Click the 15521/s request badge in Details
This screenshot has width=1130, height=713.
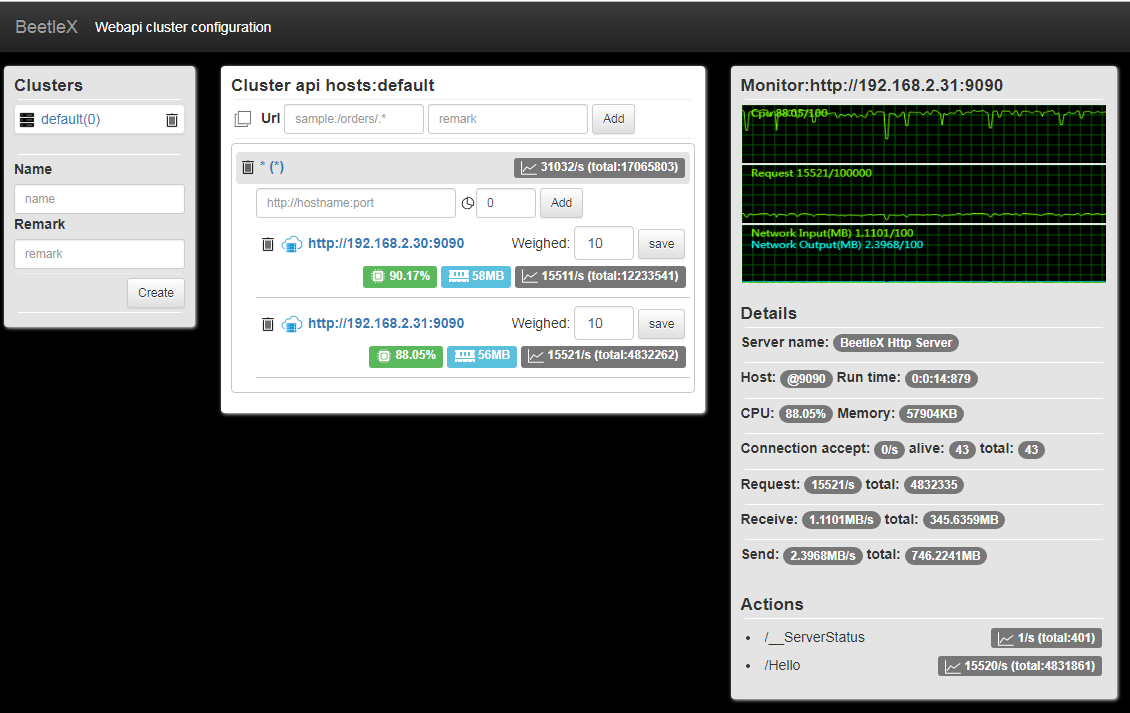[833, 485]
